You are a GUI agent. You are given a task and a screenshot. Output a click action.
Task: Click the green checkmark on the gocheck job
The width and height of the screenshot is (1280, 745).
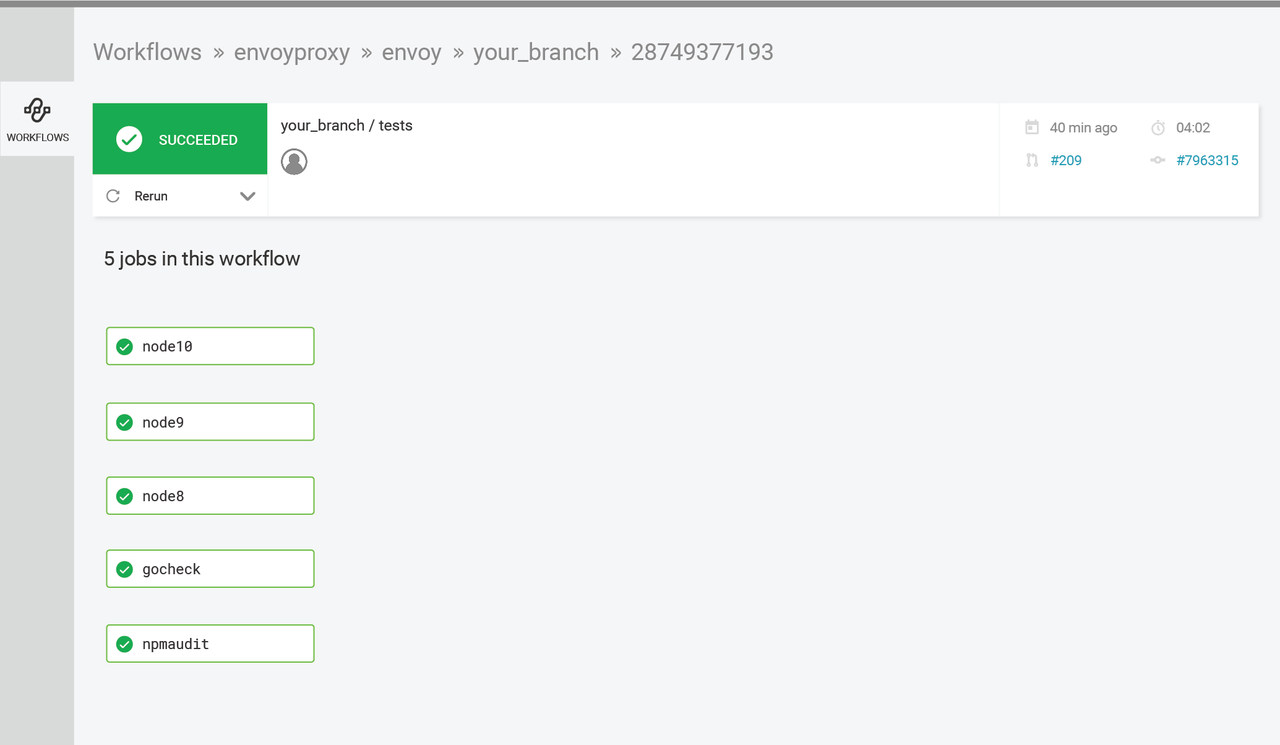(x=124, y=569)
